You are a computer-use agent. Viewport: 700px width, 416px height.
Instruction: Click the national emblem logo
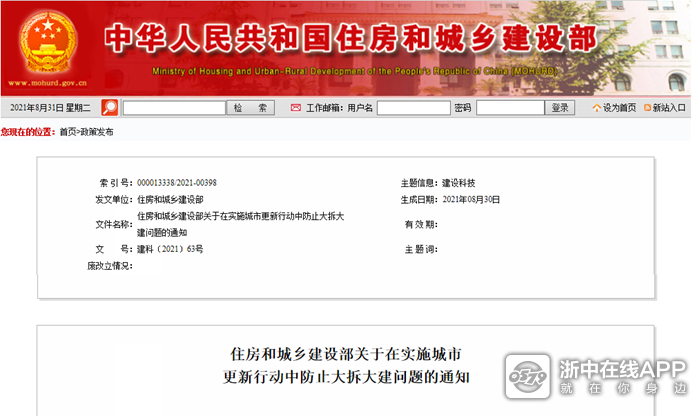coord(47,42)
